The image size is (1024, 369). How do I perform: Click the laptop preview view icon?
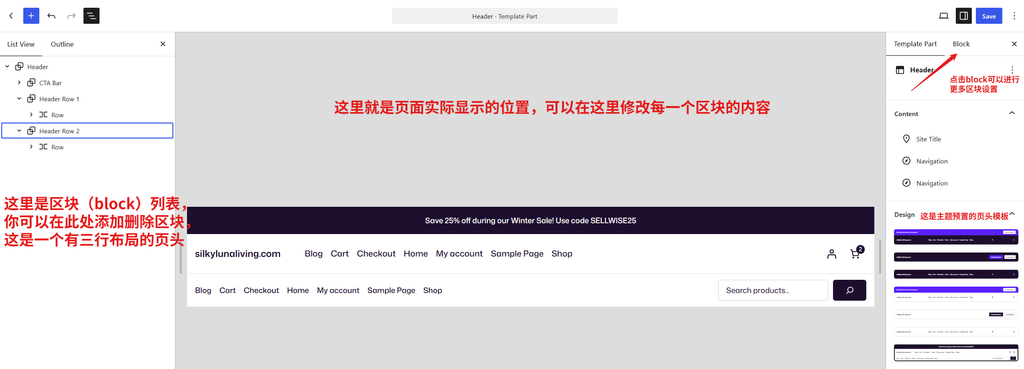944,16
